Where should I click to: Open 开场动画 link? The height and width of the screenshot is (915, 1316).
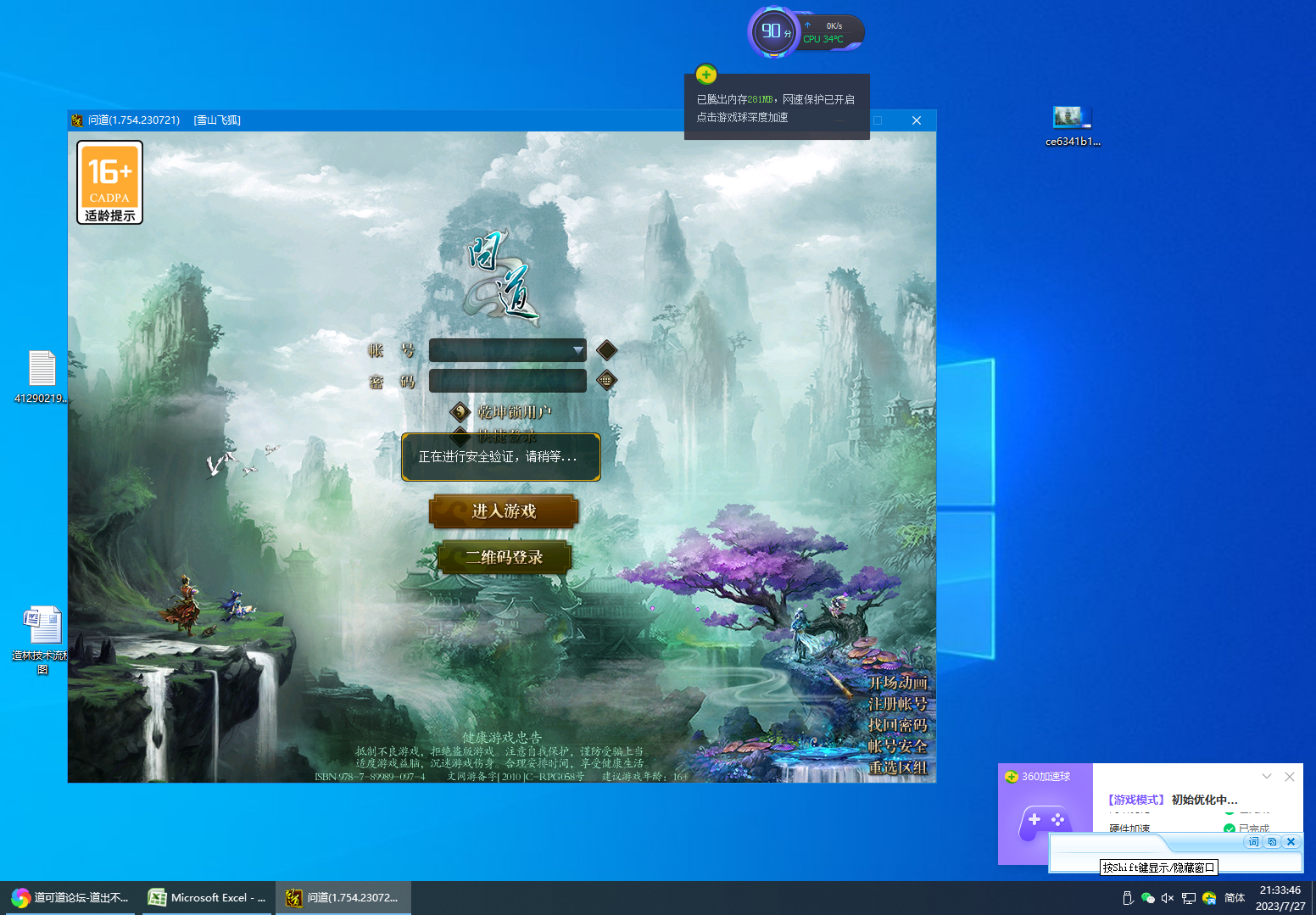(897, 683)
